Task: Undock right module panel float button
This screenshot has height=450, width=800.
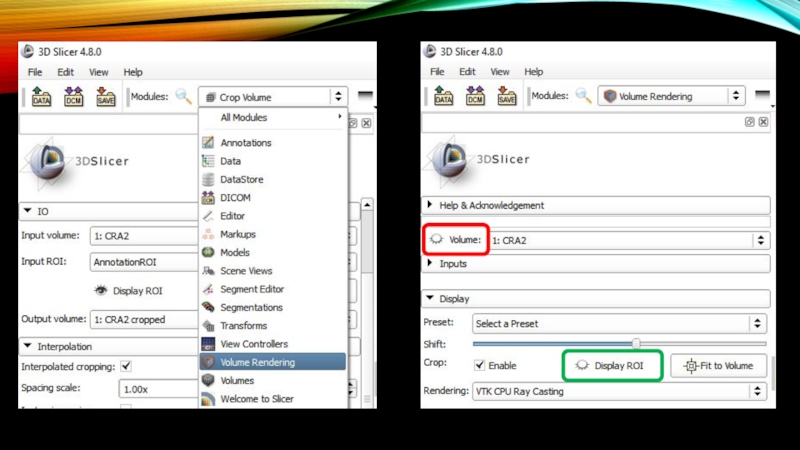Action: 749,122
